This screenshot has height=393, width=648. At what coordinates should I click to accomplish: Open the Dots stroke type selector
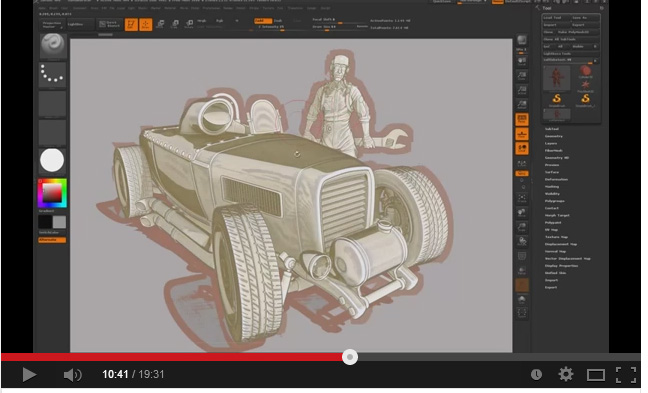click(x=52, y=75)
